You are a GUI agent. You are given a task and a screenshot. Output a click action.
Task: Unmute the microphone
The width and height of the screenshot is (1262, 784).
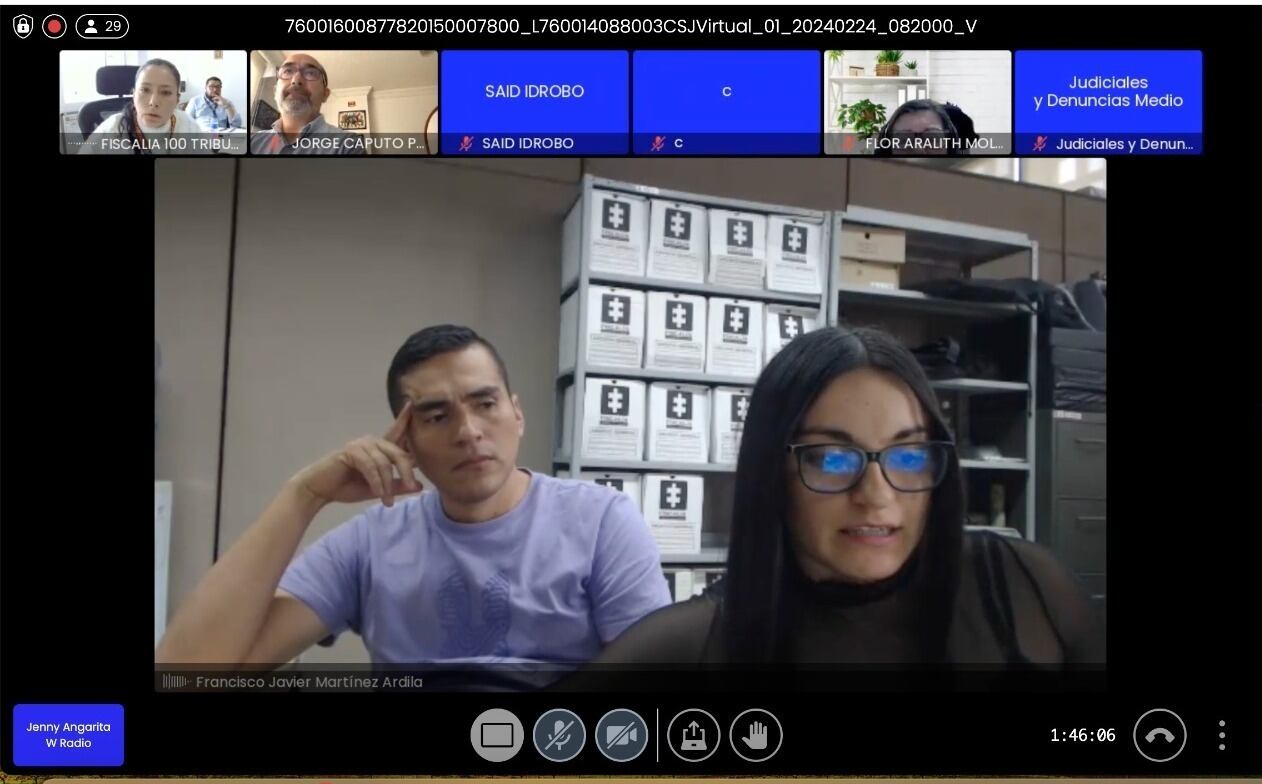559,736
